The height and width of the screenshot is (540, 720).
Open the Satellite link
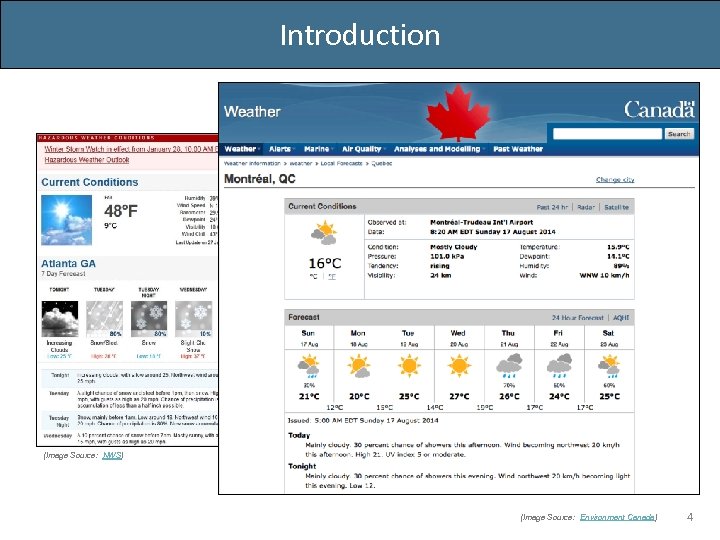click(616, 207)
